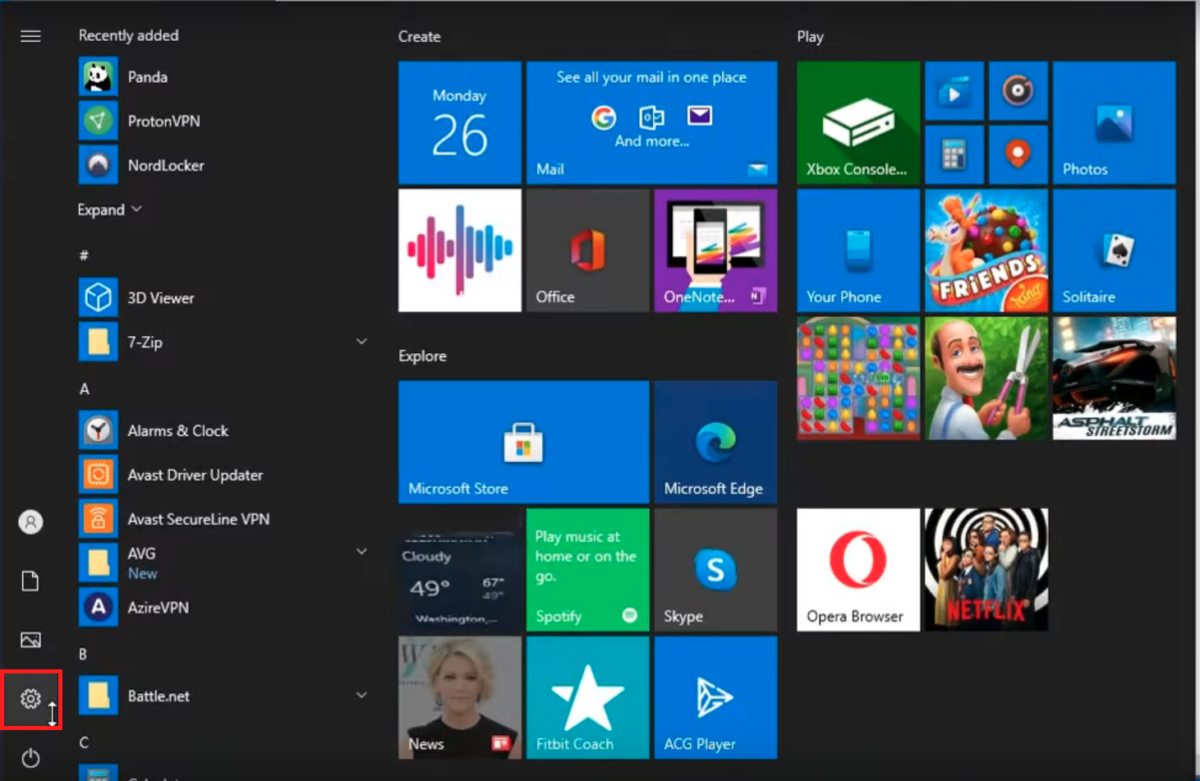Open the News tile showing the anchor photo
The width and height of the screenshot is (1200, 781).
click(x=459, y=697)
